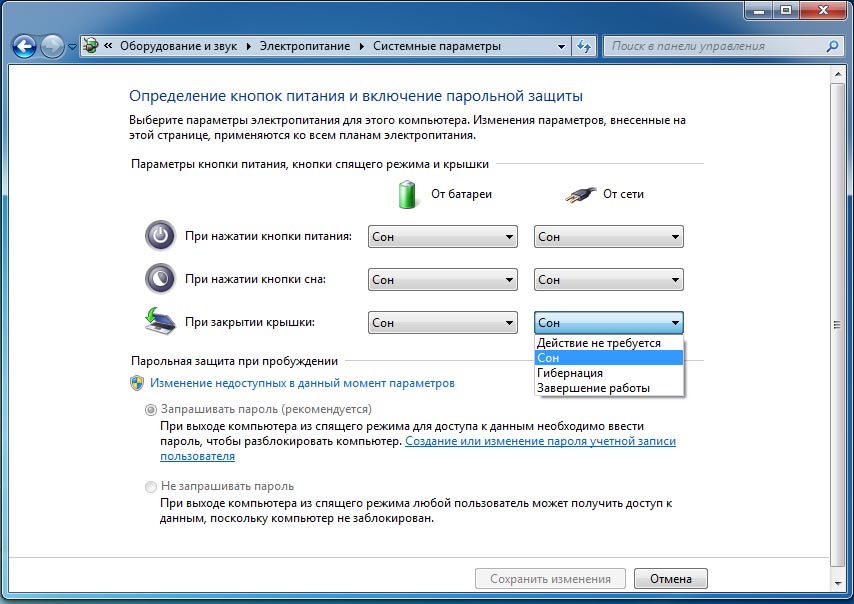Choose 'Гибернация' from the open list

(570, 373)
